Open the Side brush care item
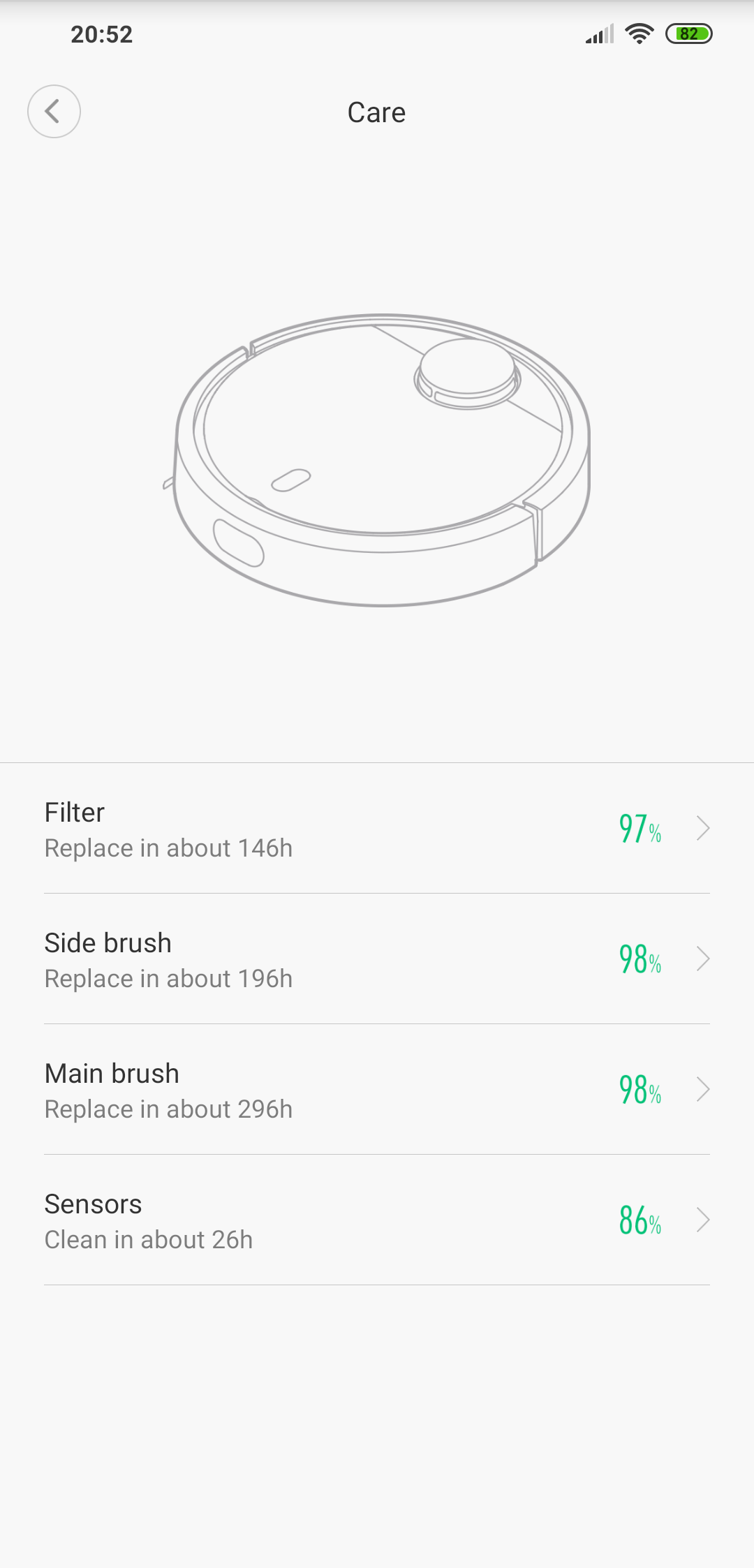This screenshot has height=1568, width=754. [x=279, y=959]
